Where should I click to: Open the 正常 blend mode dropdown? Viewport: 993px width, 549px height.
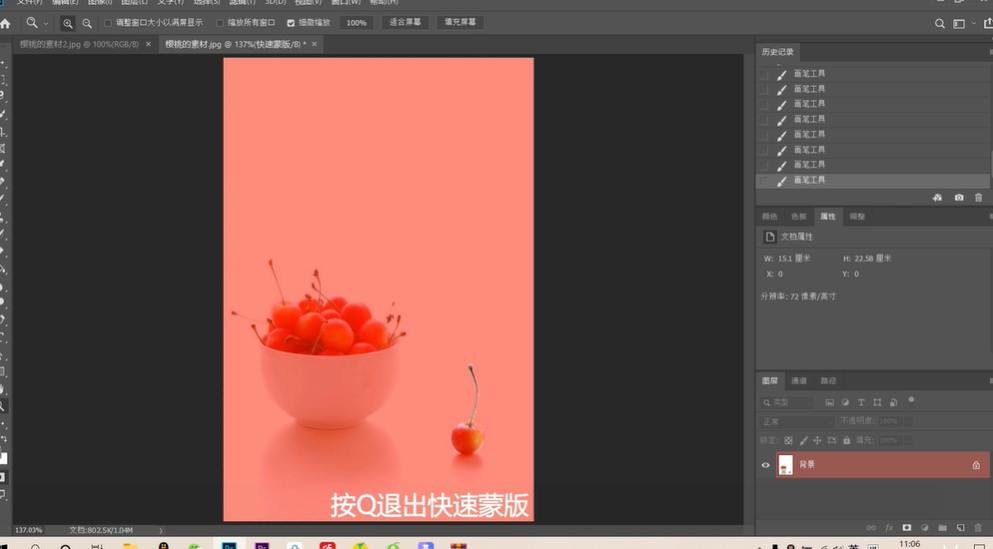(x=797, y=422)
